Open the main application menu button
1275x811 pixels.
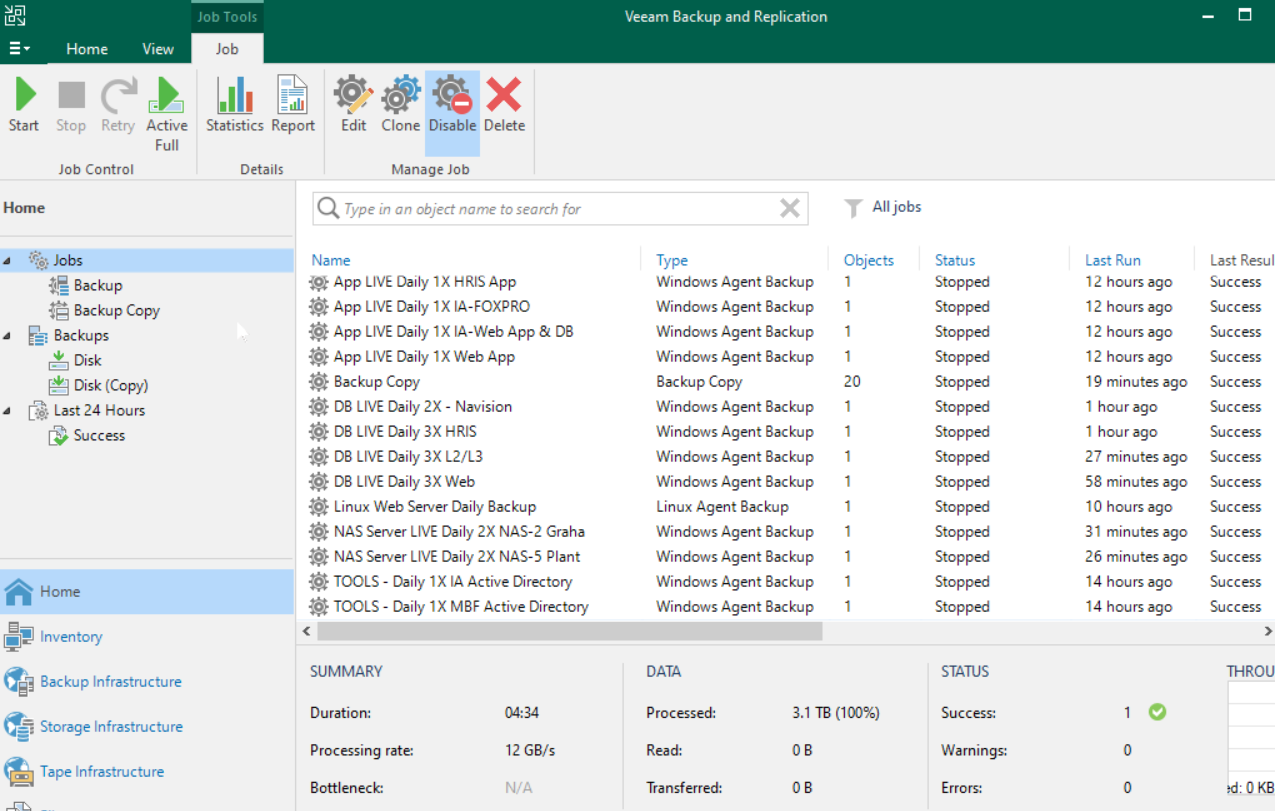point(19,48)
